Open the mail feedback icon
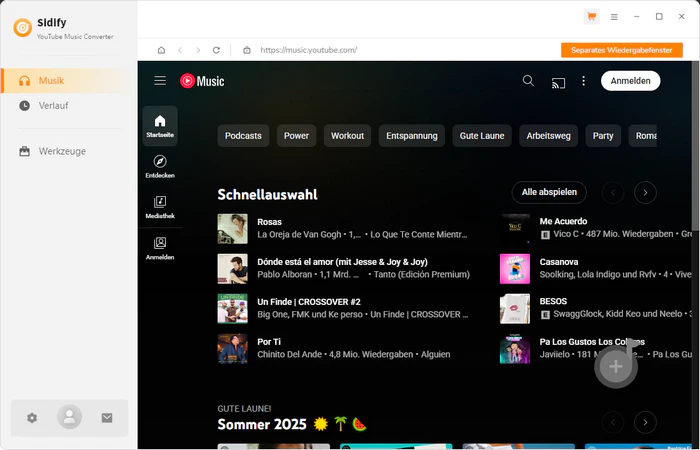 point(107,418)
